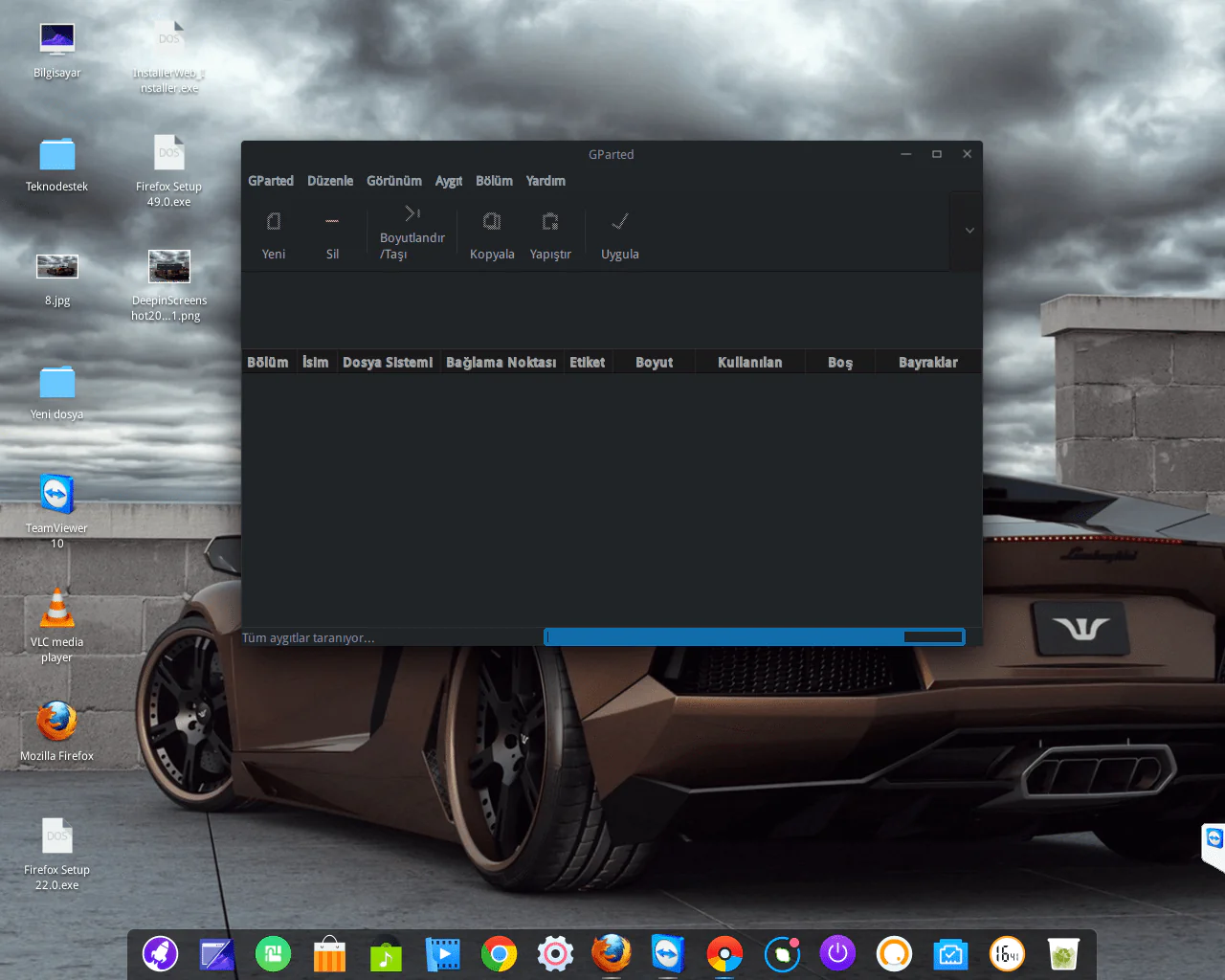This screenshot has width=1225, height=980.
Task: Launch Firefox from the dock
Action: (612, 953)
